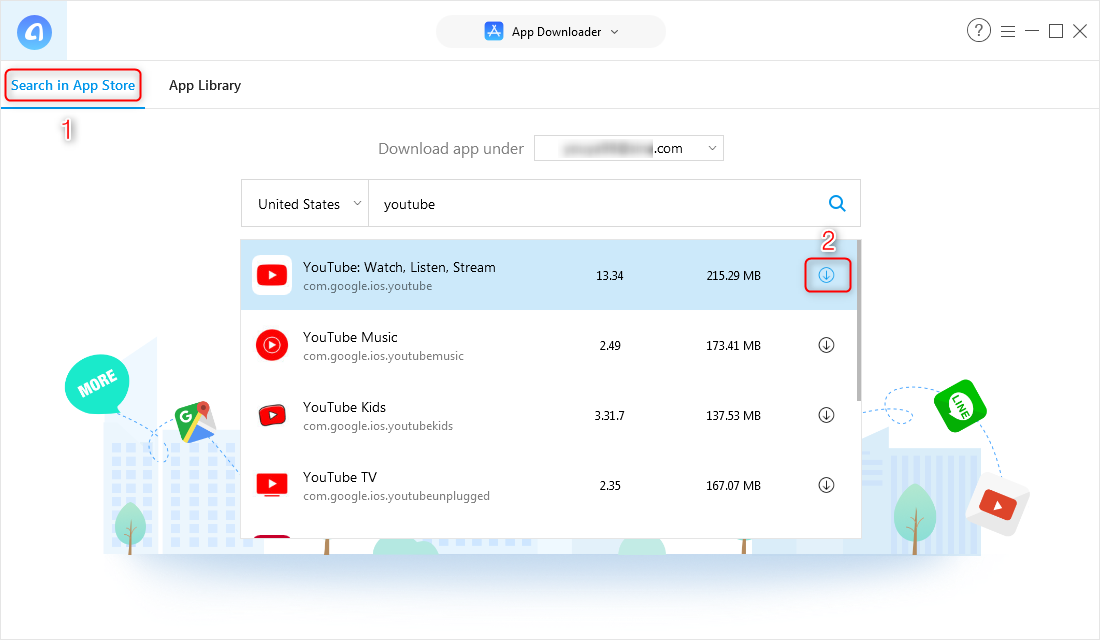The width and height of the screenshot is (1100, 640).
Task: Switch to the Search in App Store tab
Action: [x=72, y=85]
